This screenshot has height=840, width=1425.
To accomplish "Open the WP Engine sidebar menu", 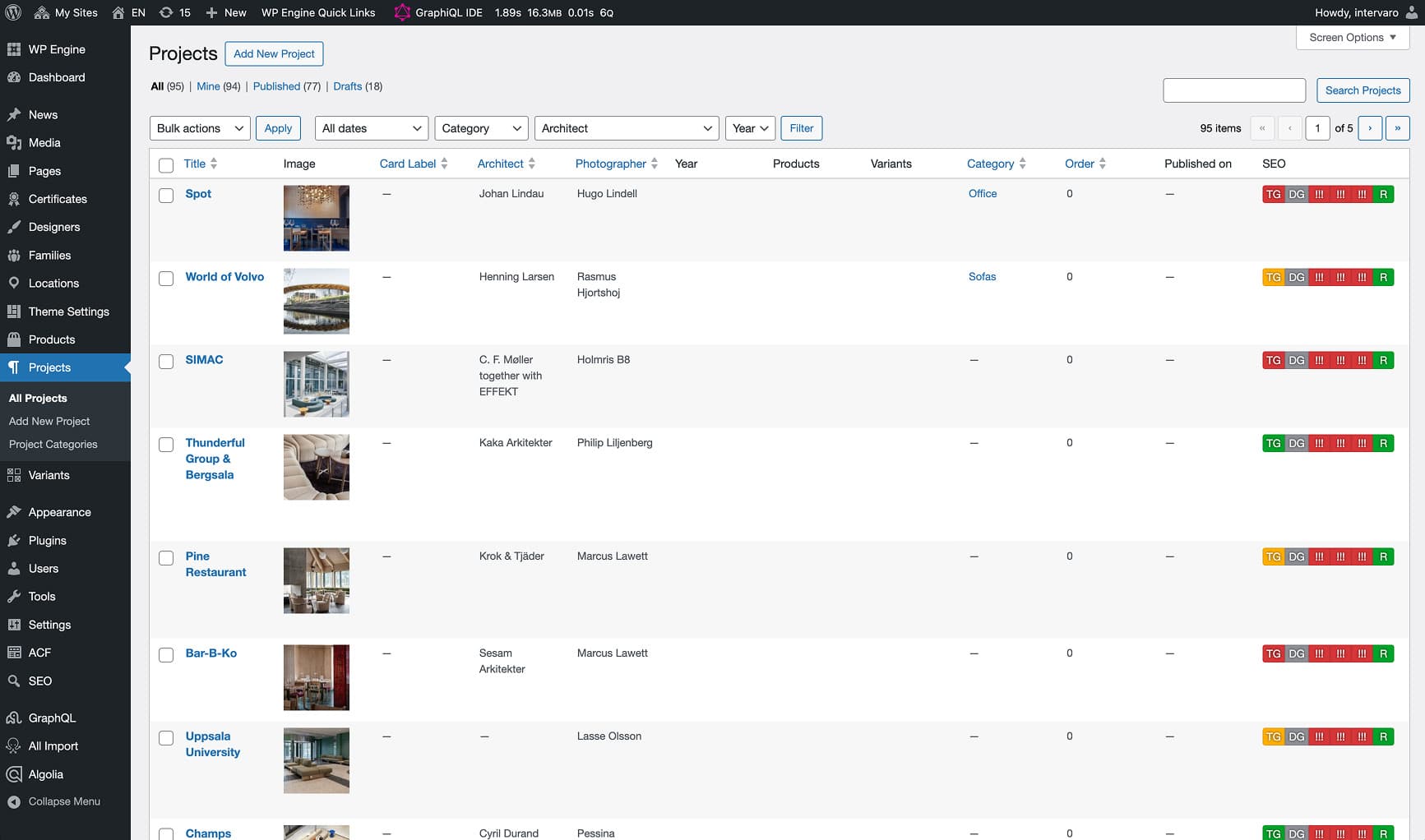I will coord(57,48).
